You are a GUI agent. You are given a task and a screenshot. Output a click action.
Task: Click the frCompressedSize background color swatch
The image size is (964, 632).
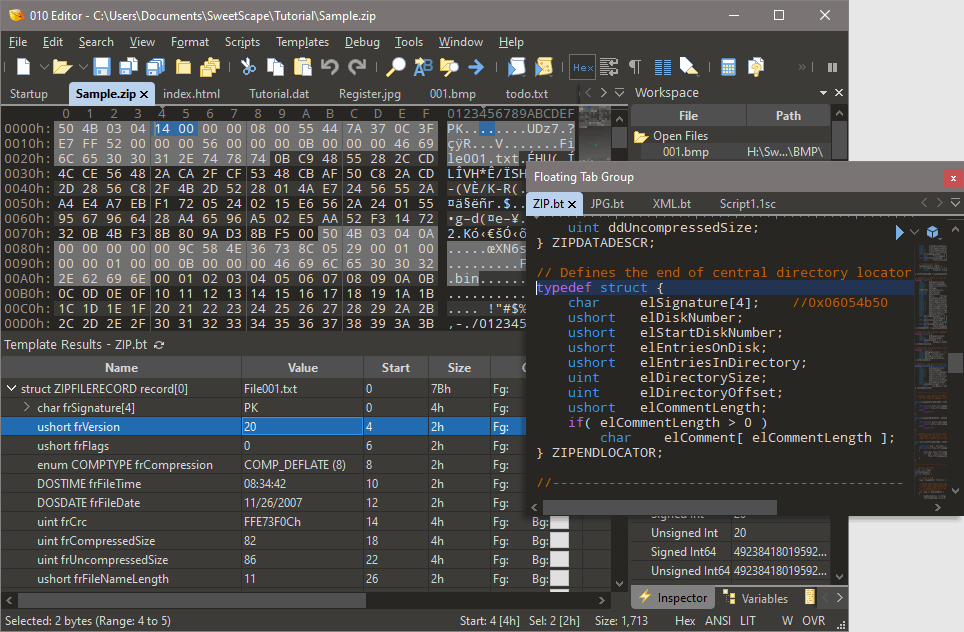tap(559, 541)
